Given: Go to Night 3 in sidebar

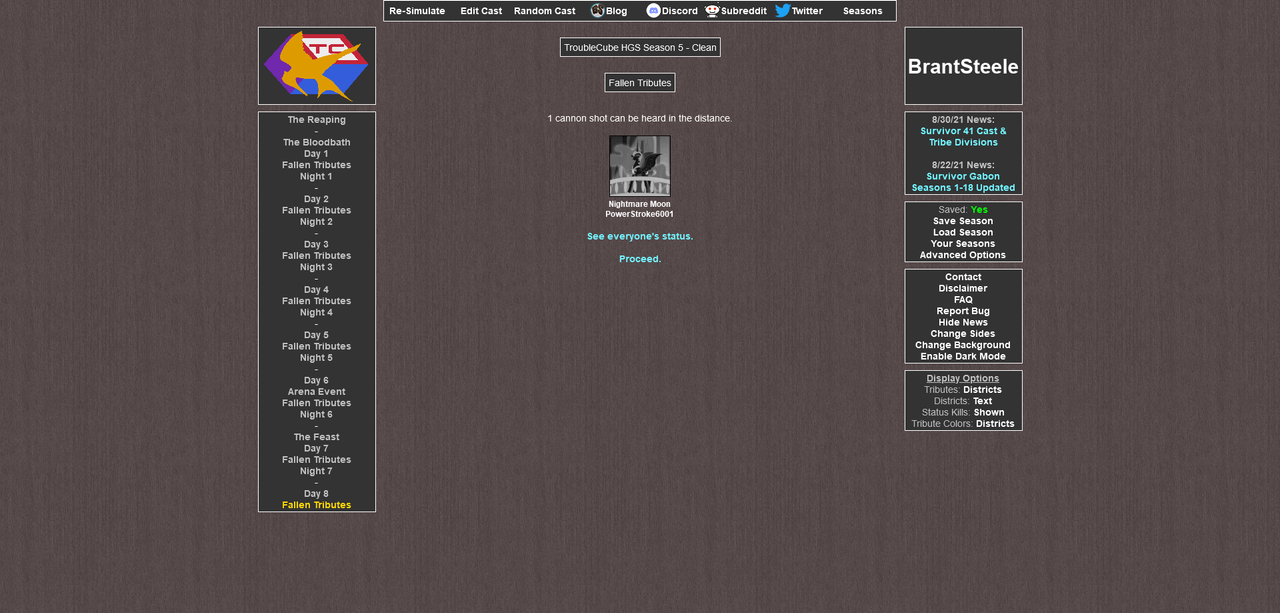Looking at the screenshot, I should (317, 267).
